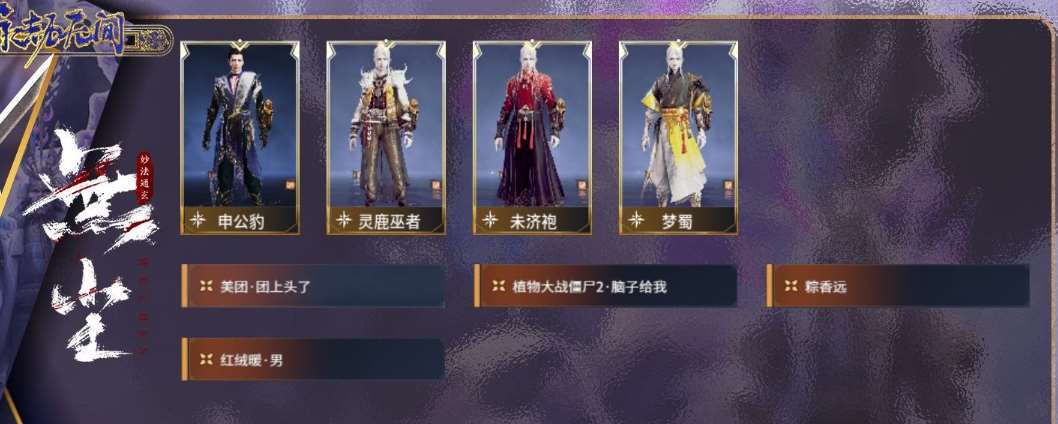Click the cross icon next to 红绒暖·男
This screenshot has height=424, width=1058.
(206, 360)
